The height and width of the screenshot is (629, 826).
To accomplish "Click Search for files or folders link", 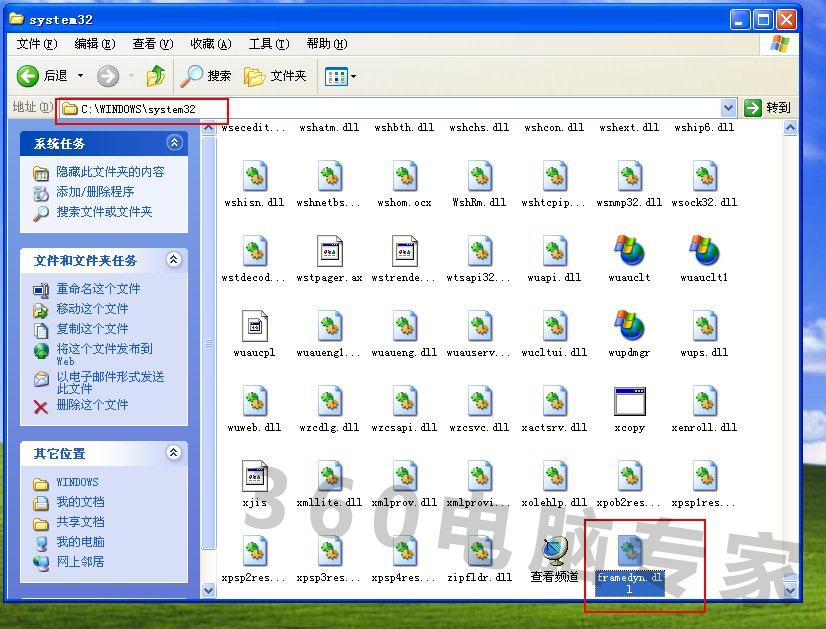I will (x=104, y=212).
